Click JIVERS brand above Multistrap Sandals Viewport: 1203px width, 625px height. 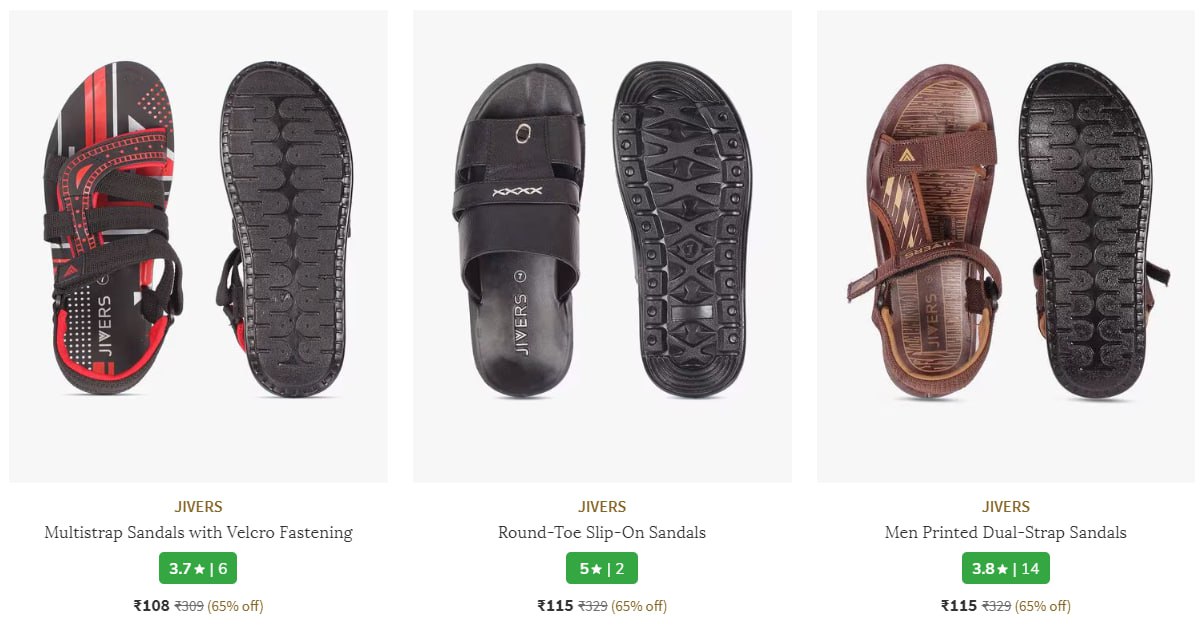pos(198,507)
